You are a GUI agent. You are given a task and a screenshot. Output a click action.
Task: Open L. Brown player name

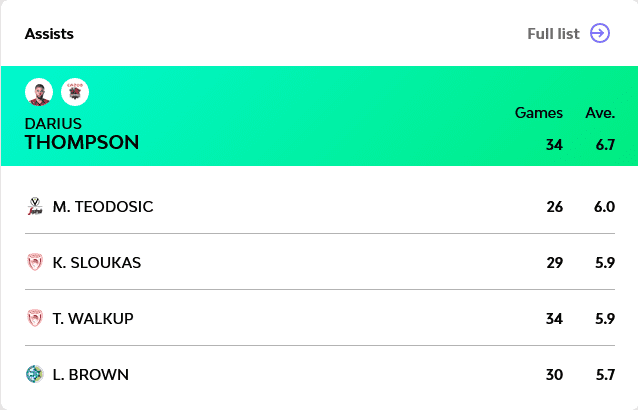91,375
